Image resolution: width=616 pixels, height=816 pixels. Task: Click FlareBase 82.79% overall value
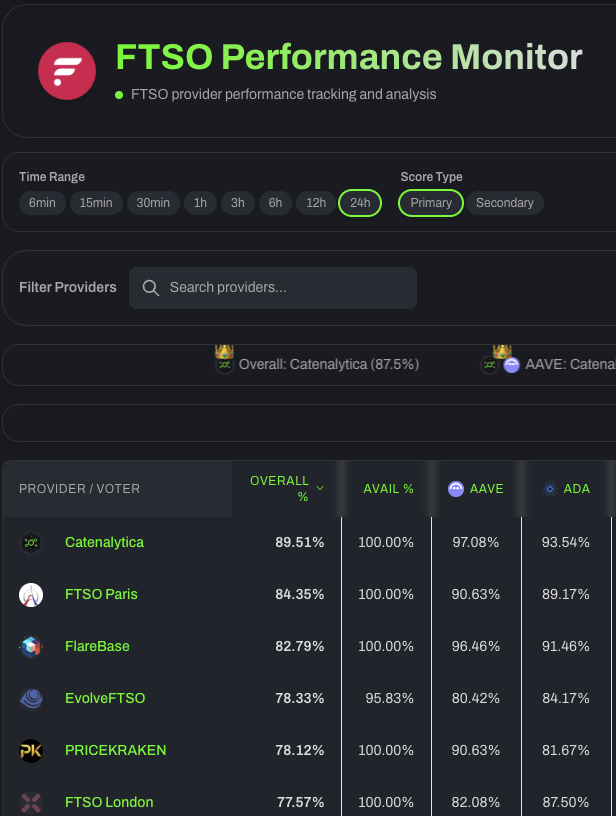coord(300,646)
